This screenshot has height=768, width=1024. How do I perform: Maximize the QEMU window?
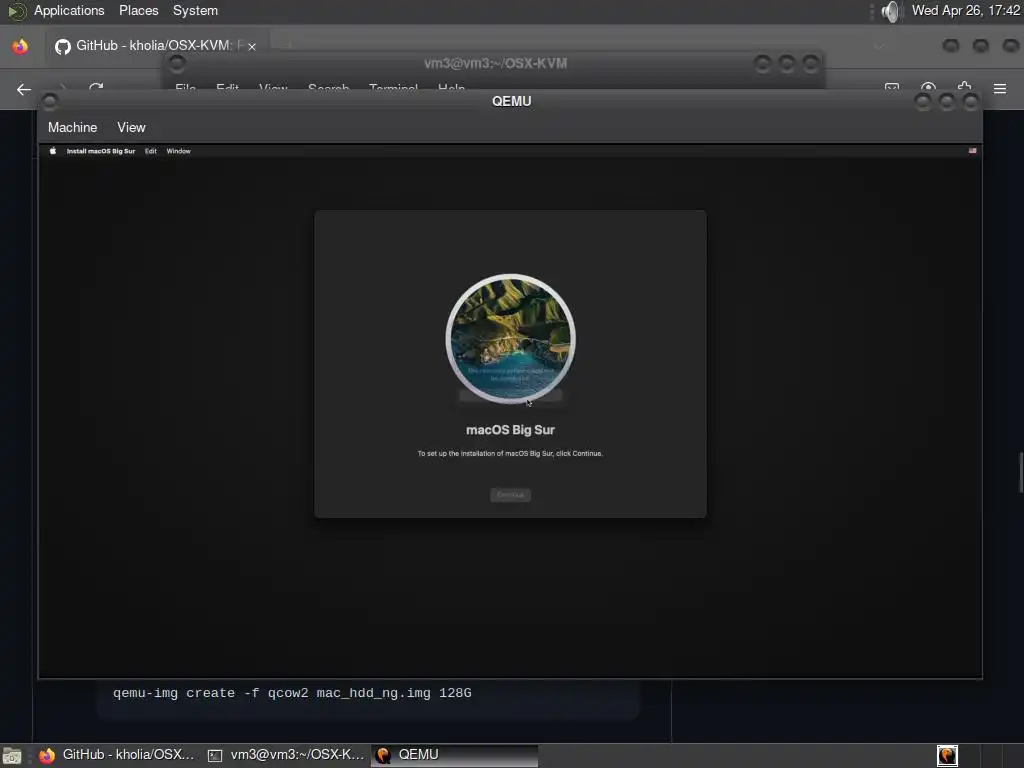coord(947,101)
